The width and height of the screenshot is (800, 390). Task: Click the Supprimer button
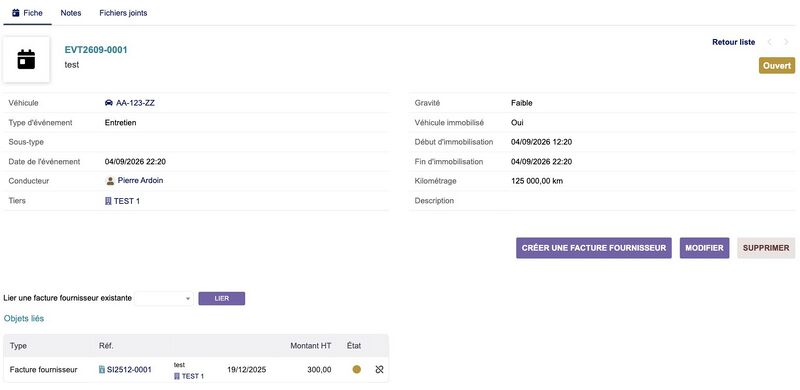point(766,248)
